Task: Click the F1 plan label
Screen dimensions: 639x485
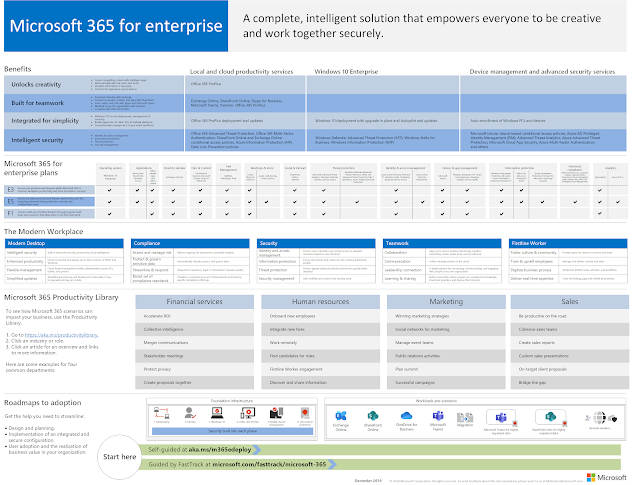Action: (x=11, y=213)
